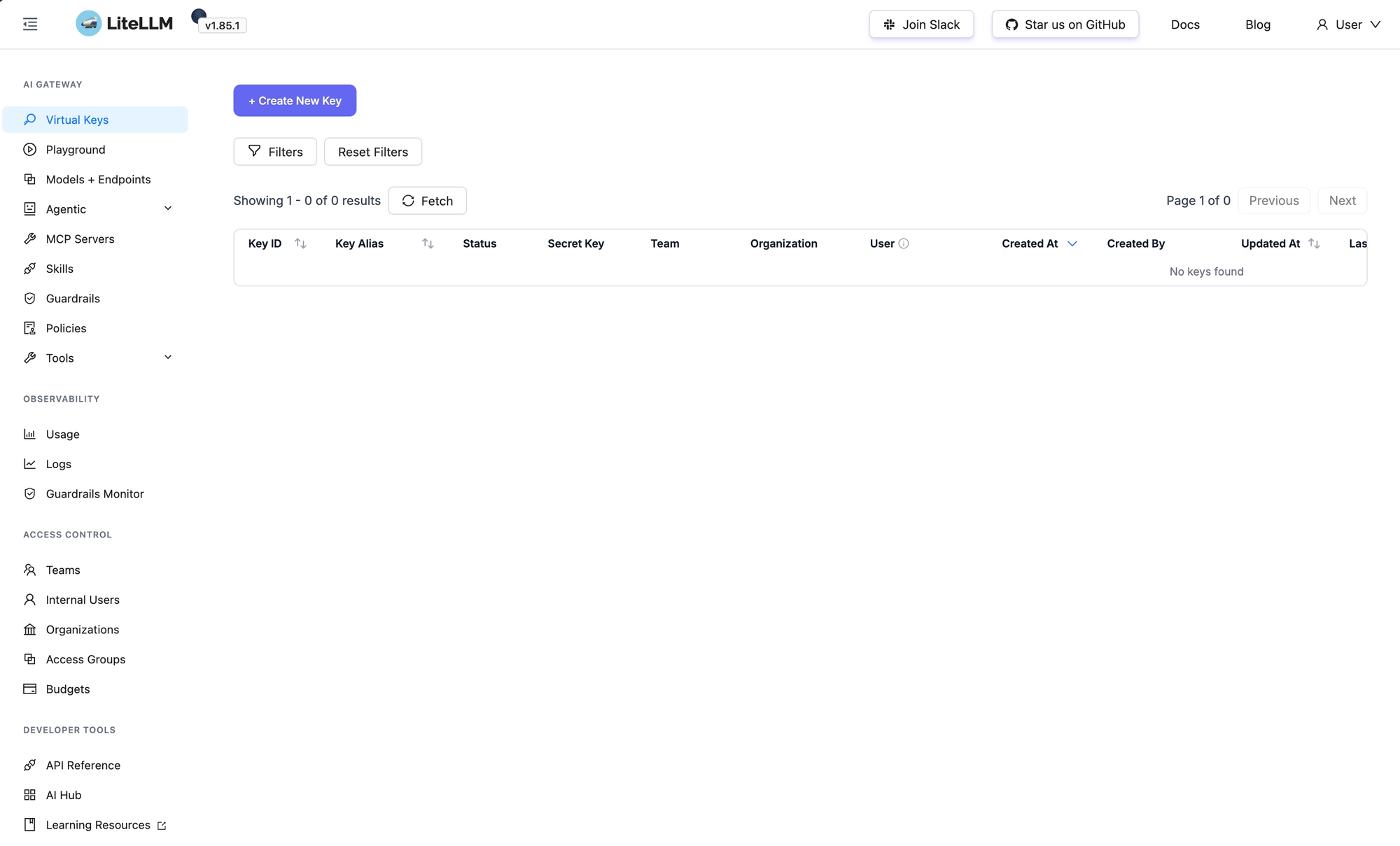The height and width of the screenshot is (846, 1400).
Task: Click the Agentic sidebar icon
Action: 29,209
